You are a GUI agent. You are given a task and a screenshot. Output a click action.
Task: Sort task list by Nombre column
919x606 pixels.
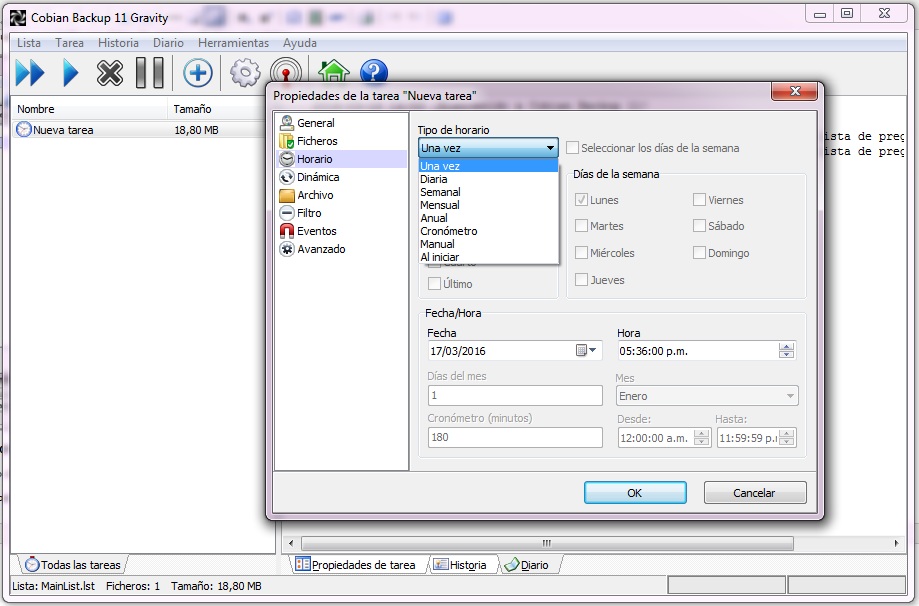tap(89, 109)
